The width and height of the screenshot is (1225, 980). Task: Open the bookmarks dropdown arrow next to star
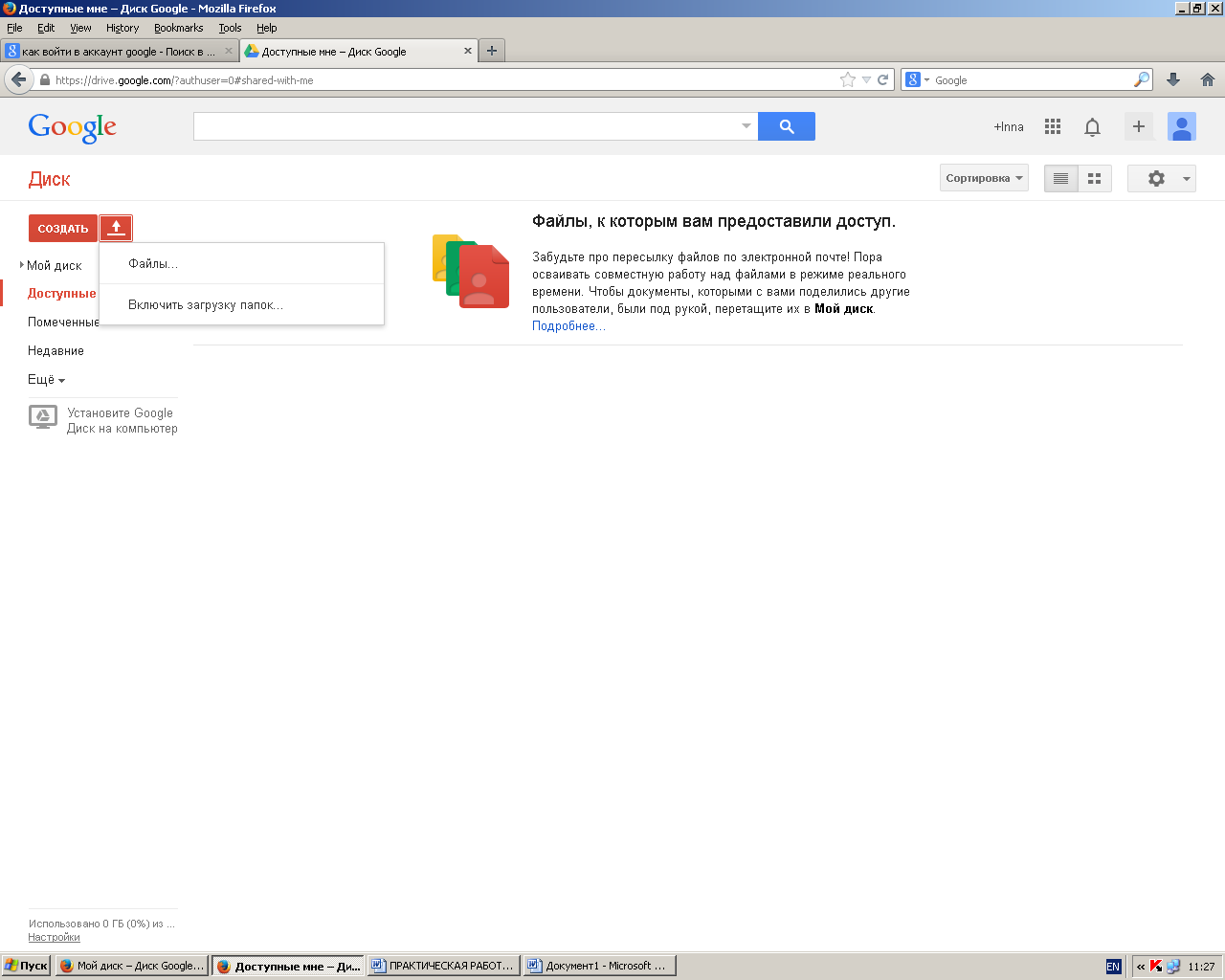(x=866, y=80)
